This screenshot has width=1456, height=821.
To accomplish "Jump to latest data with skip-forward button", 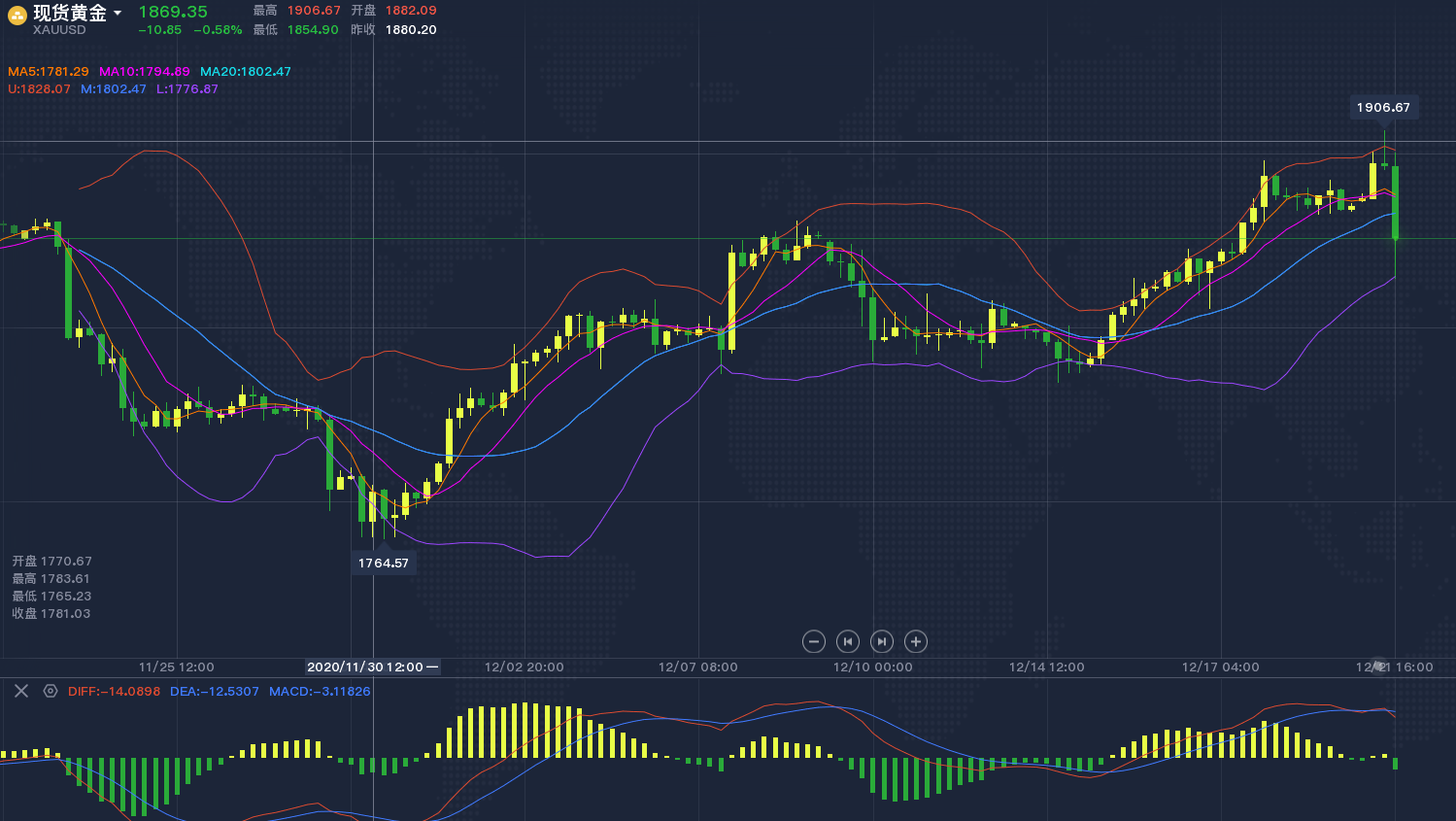I will point(882,641).
